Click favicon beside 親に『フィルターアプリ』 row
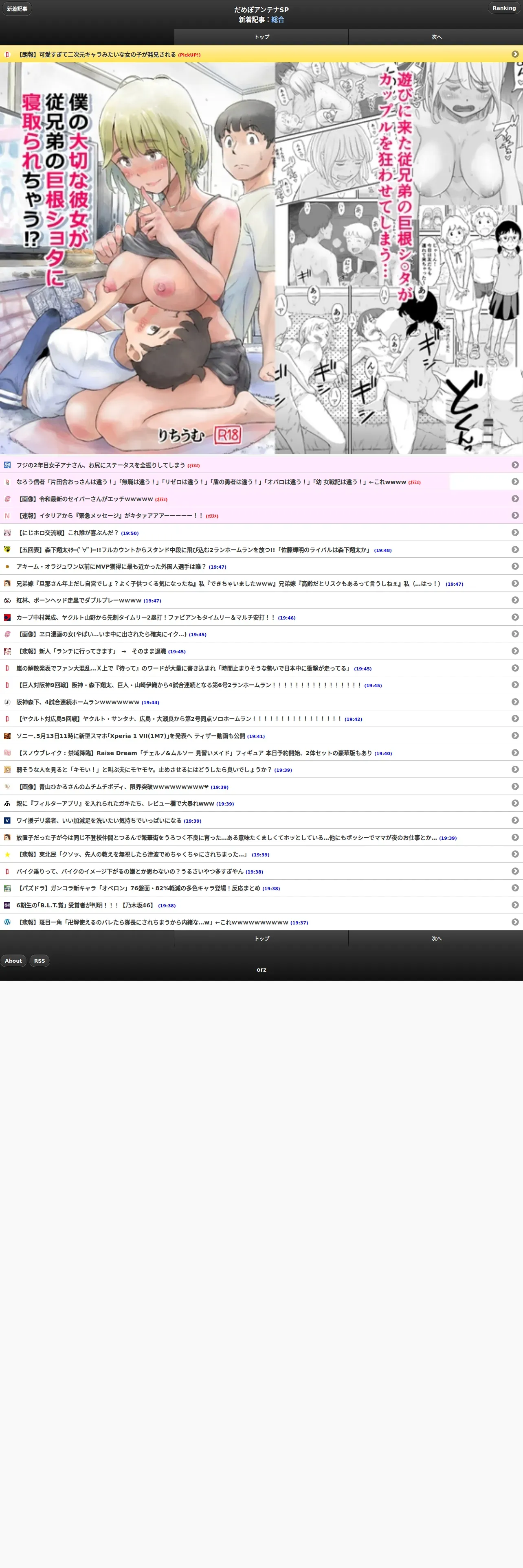523x1568 pixels. (7, 804)
